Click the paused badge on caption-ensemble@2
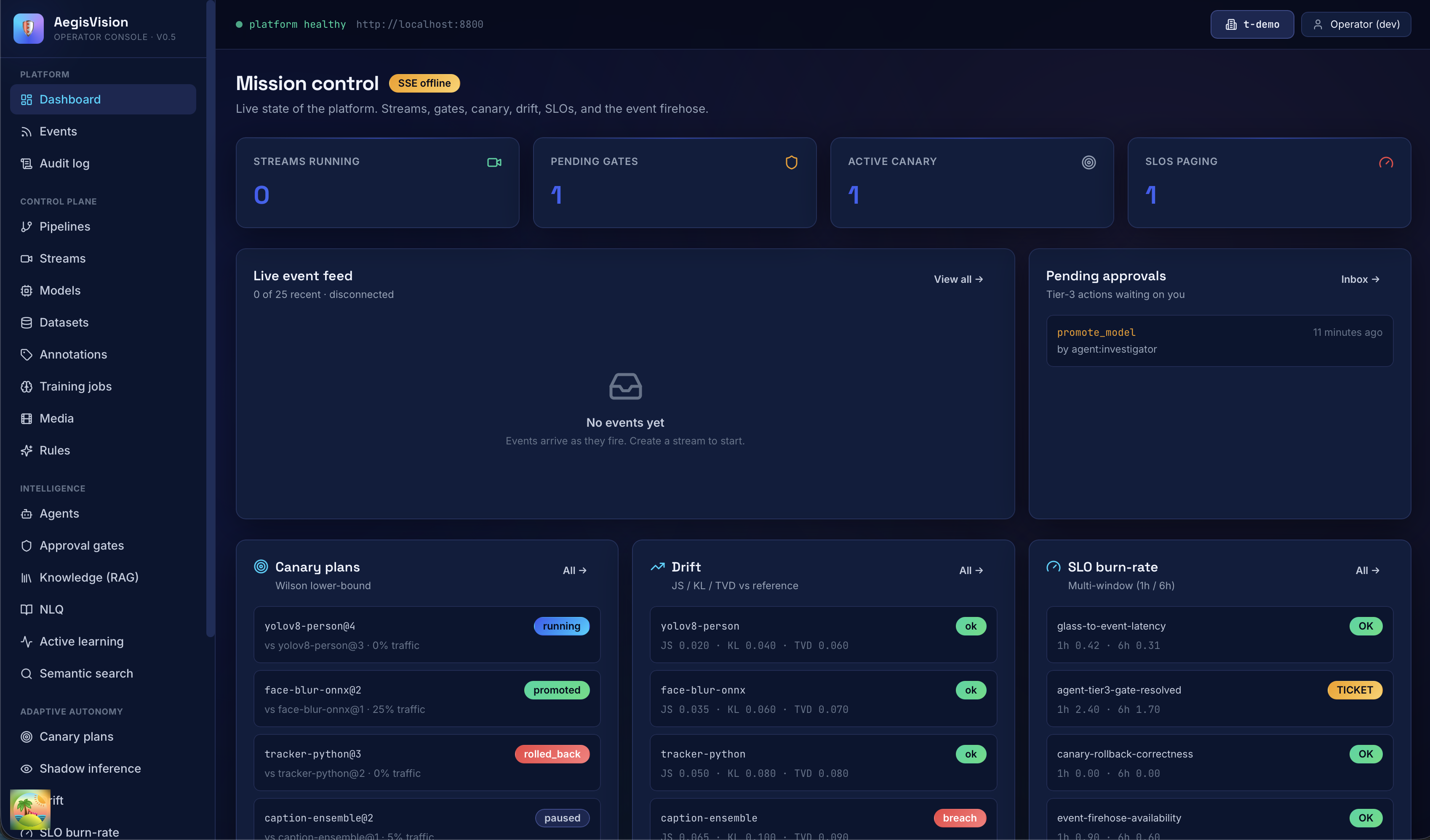1430x840 pixels. coord(562,818)
